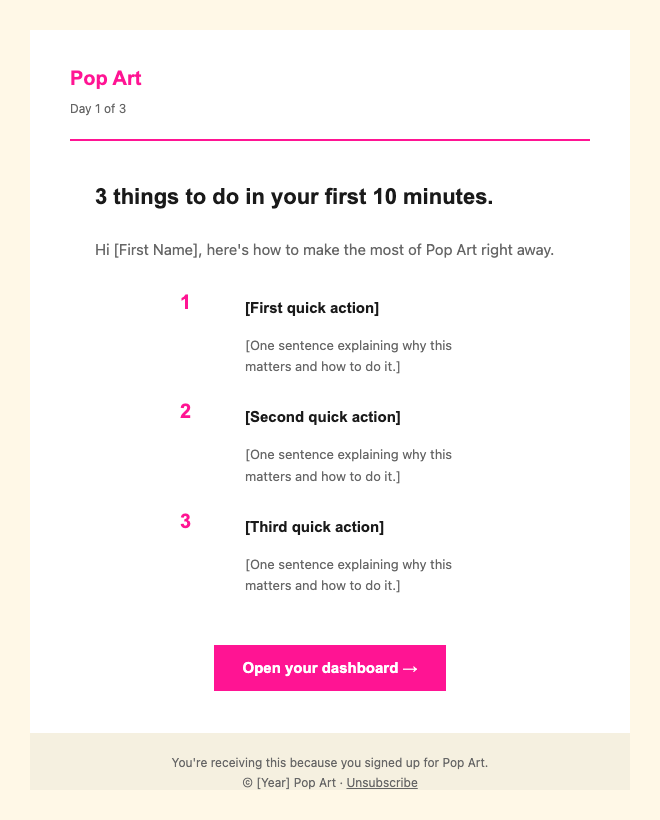Click the [First Name] placeholder in greeting
The width and height of the screenshot is (660, 820).
156,250
